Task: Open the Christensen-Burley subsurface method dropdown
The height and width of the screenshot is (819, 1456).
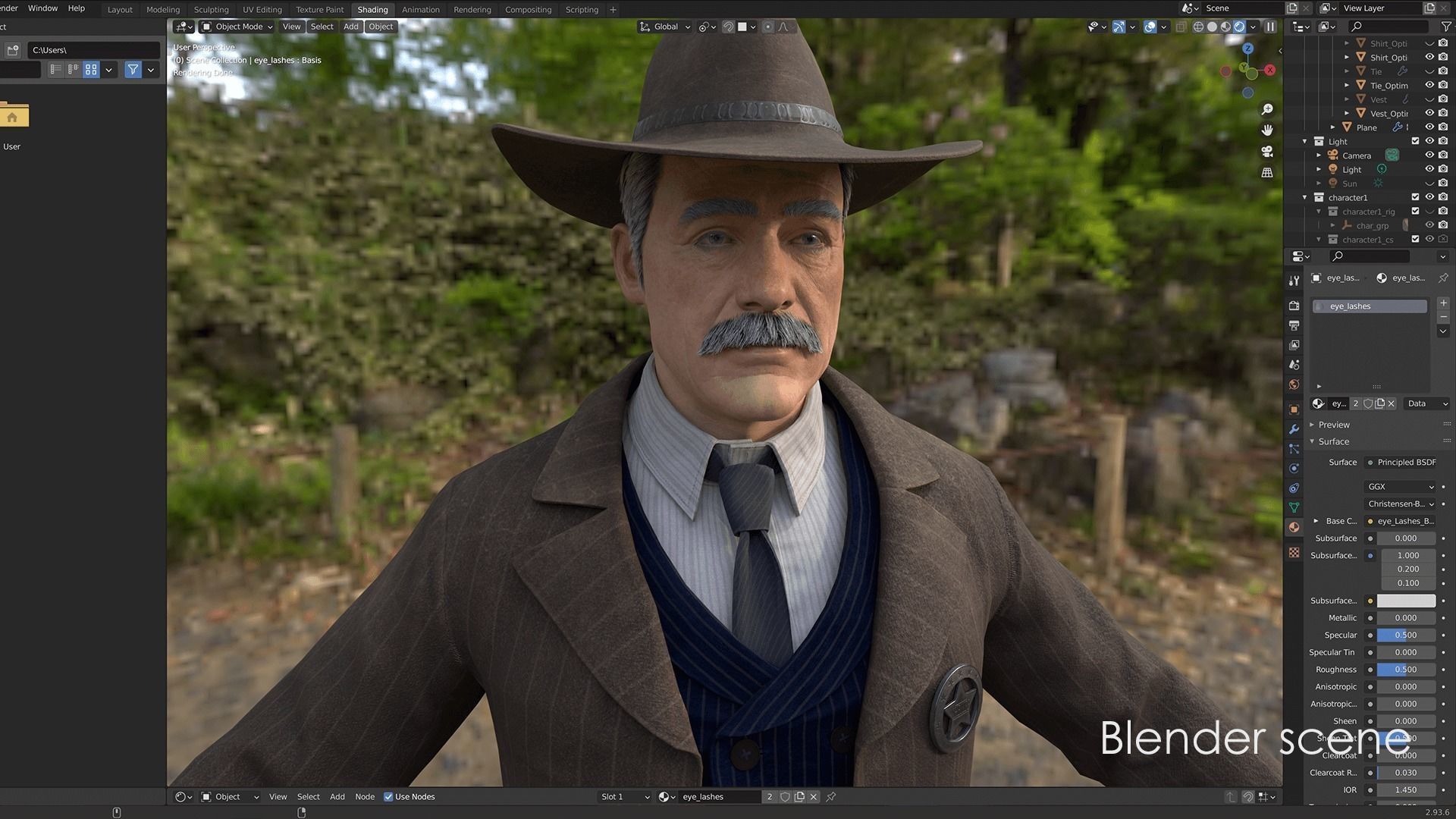Action: pos(1400,504)
